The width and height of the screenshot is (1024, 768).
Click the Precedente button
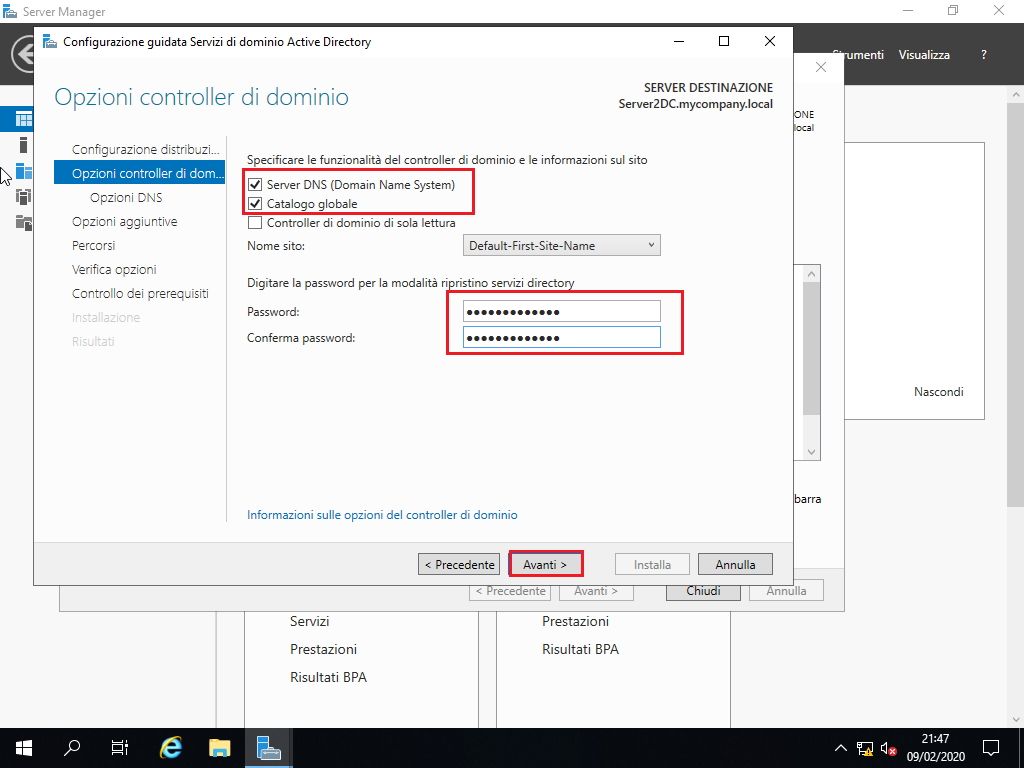click(458, 563)
